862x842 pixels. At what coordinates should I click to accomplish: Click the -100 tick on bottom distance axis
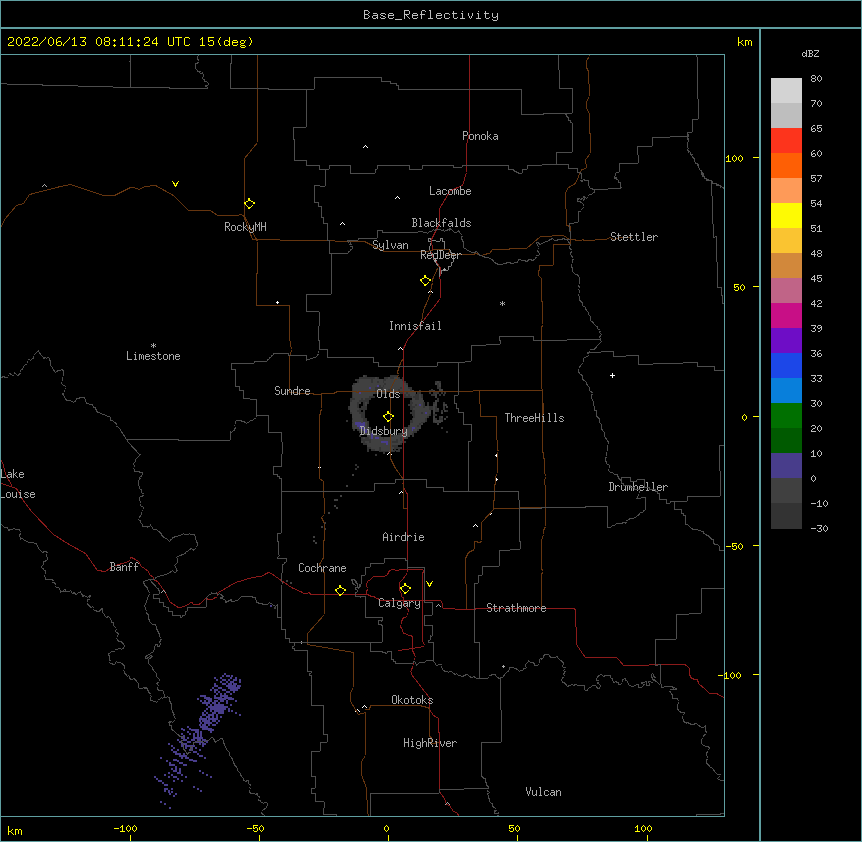125,828
